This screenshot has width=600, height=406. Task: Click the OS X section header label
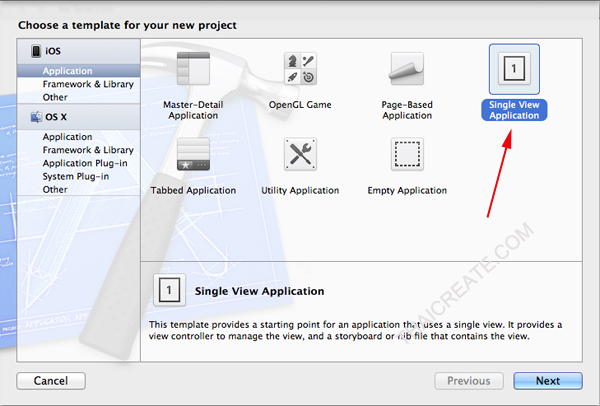pos(56,117)
